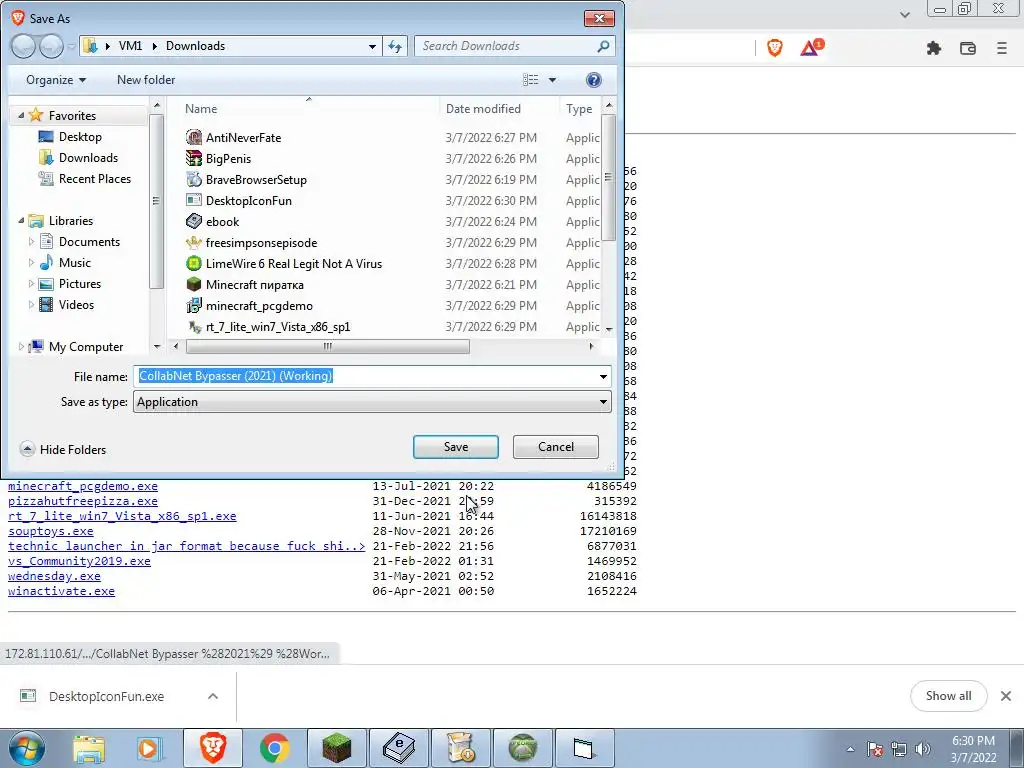This screenshot has height=768, width=1024.
Task: Open the vs_Community2019.exe link
Action: point(79,561)
